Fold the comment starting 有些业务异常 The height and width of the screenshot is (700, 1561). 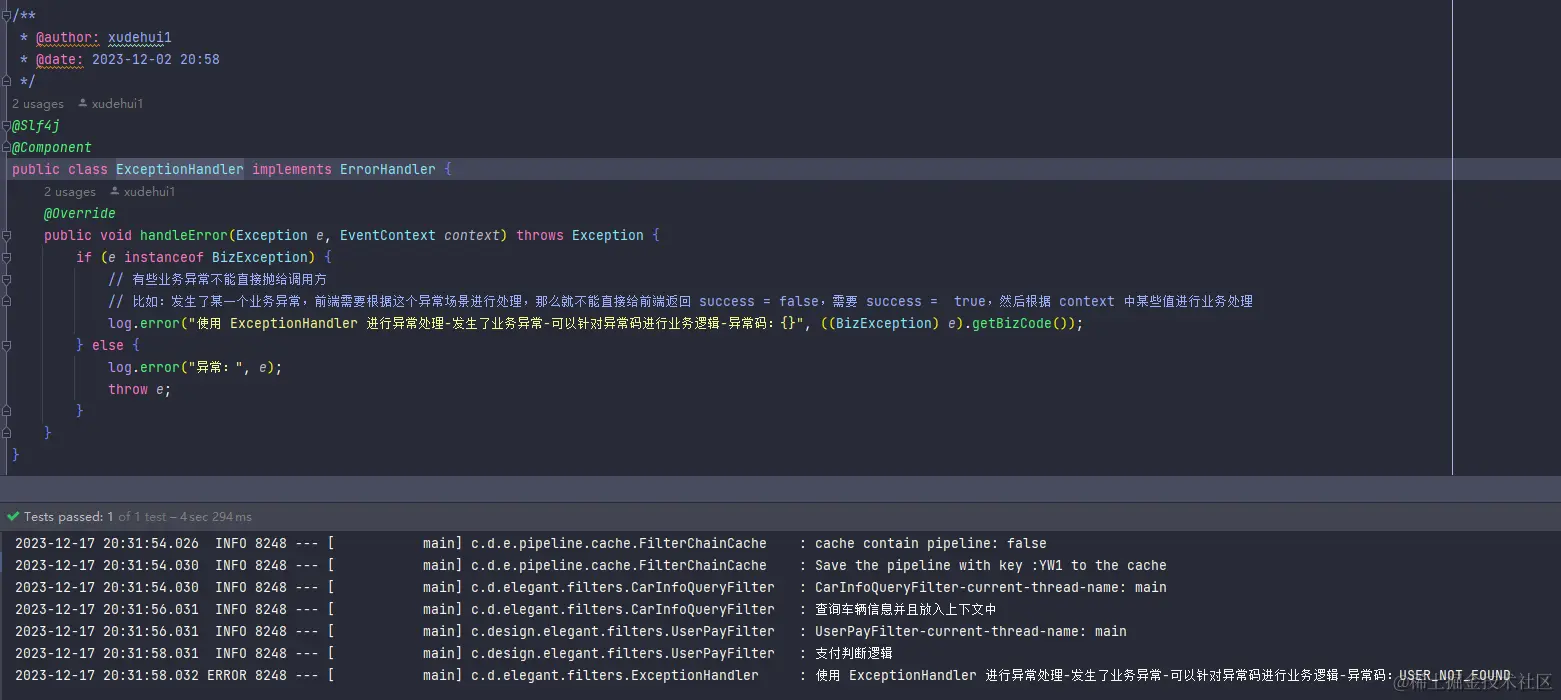[6, 279]
